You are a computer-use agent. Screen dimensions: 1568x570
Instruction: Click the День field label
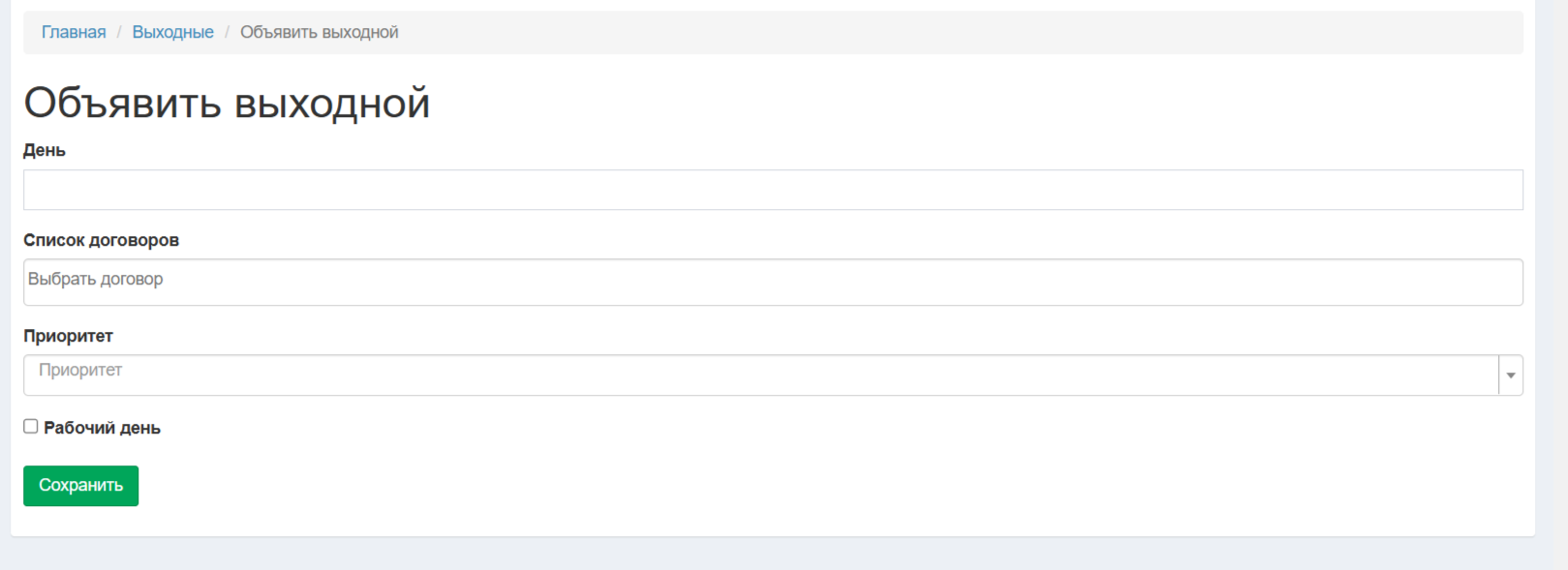point(45,150)
